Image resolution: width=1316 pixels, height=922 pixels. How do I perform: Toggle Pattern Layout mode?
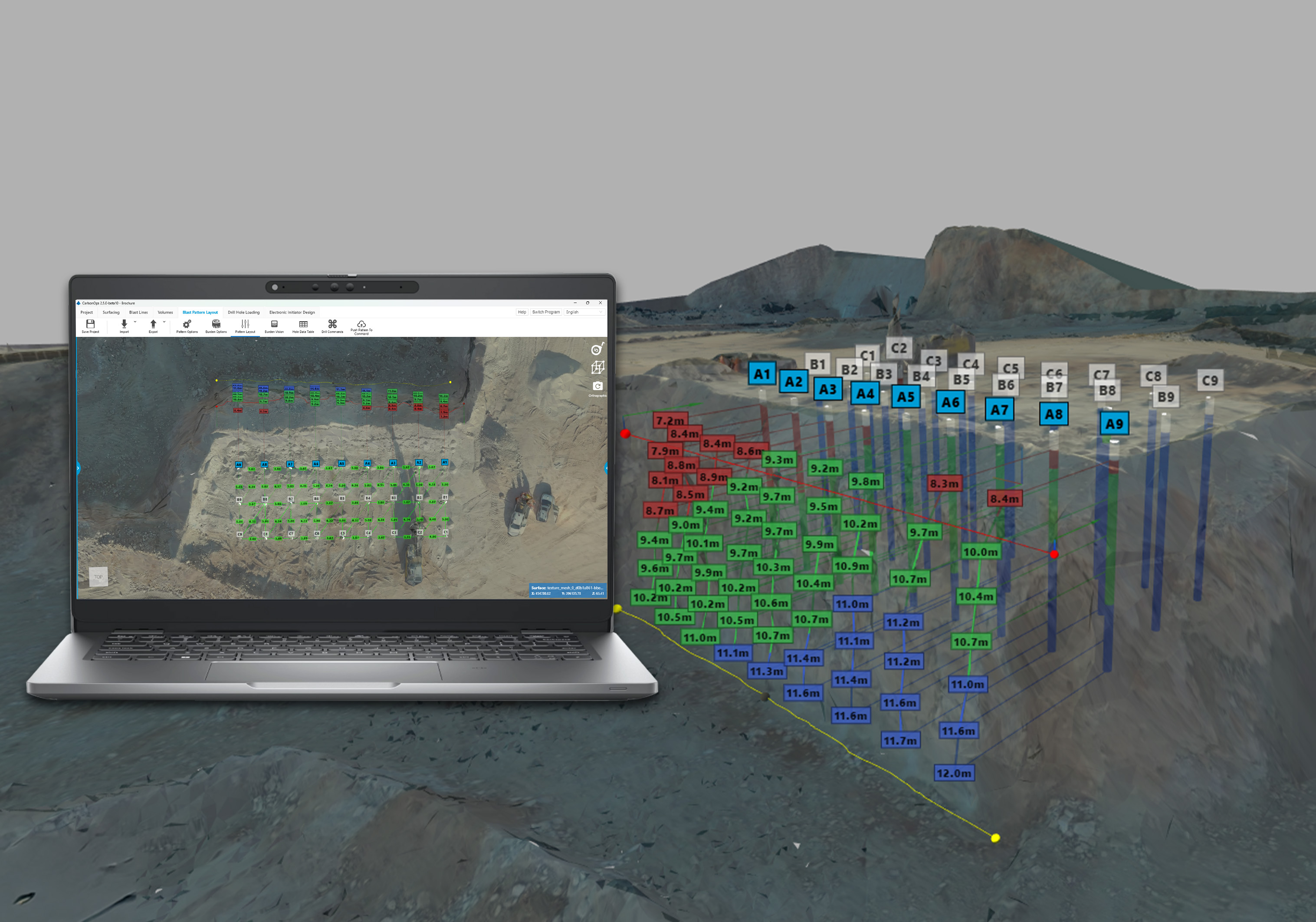(x=245, y=325)
